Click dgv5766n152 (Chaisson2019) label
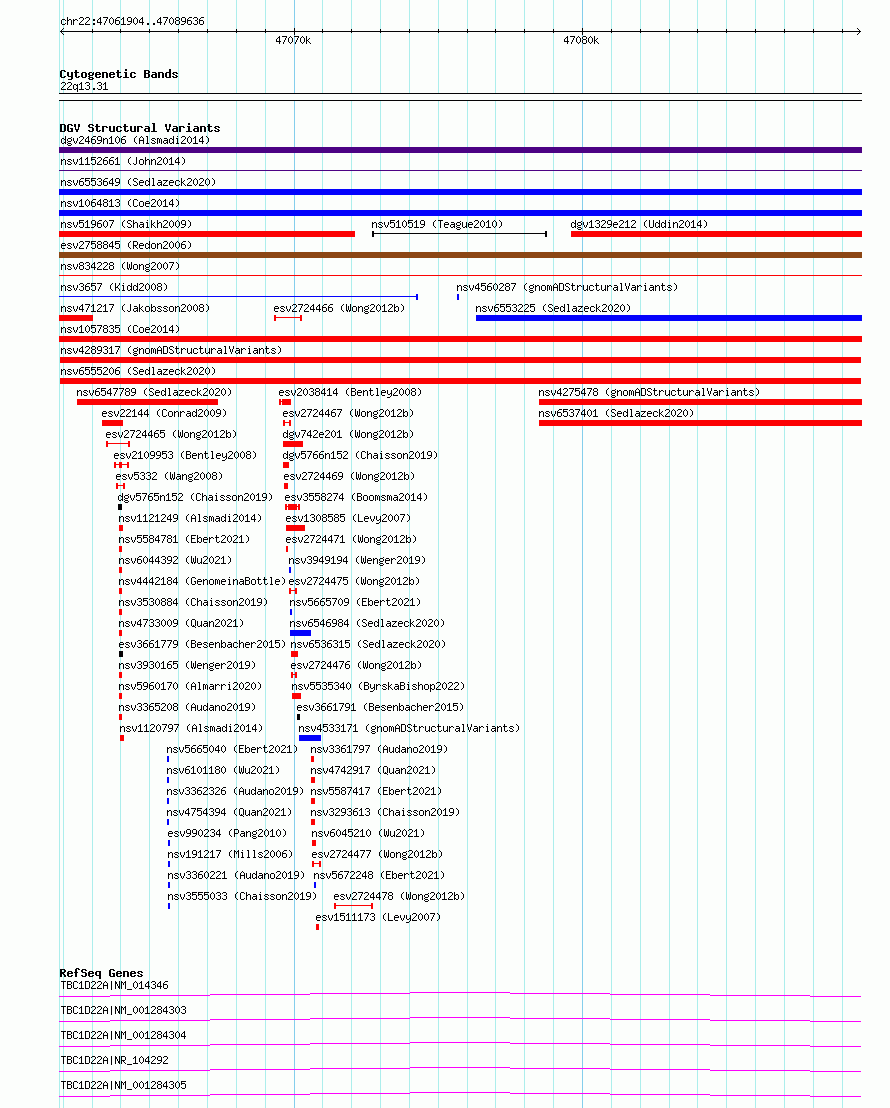This screenshot has height=1108, width=890. click(x=361, y=455)
